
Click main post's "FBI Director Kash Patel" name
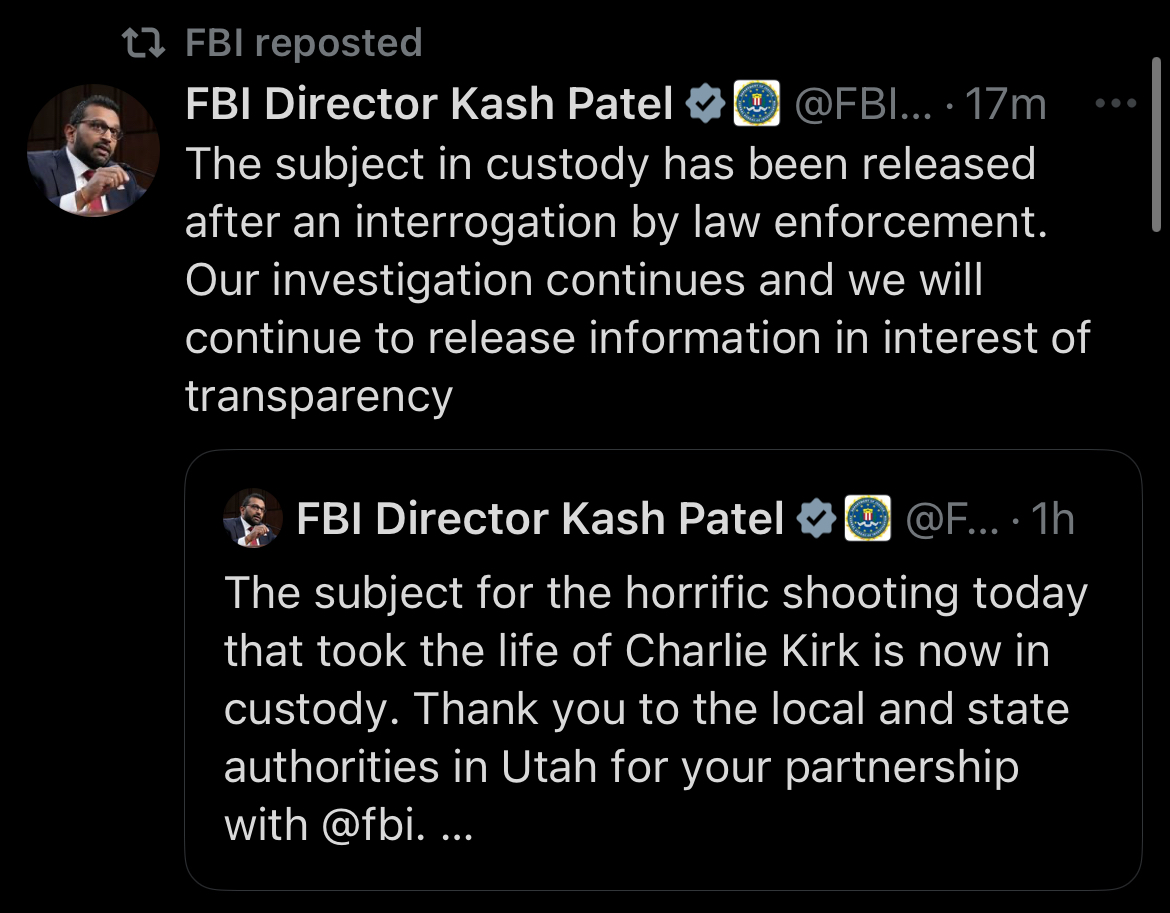(x=429, y=104)
